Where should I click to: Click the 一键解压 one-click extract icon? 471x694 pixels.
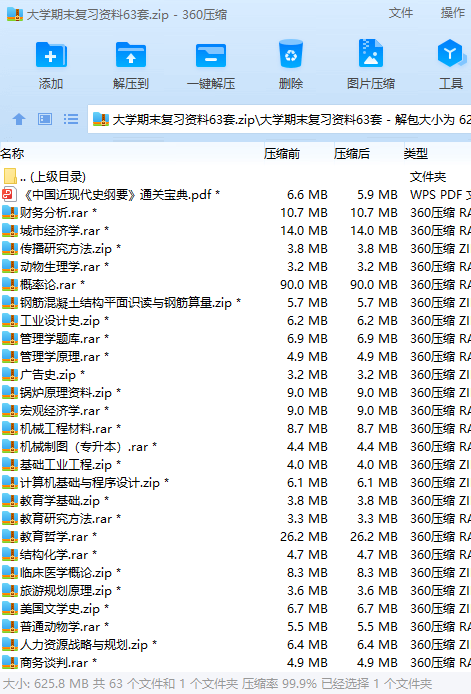click(x=211, y=55)
